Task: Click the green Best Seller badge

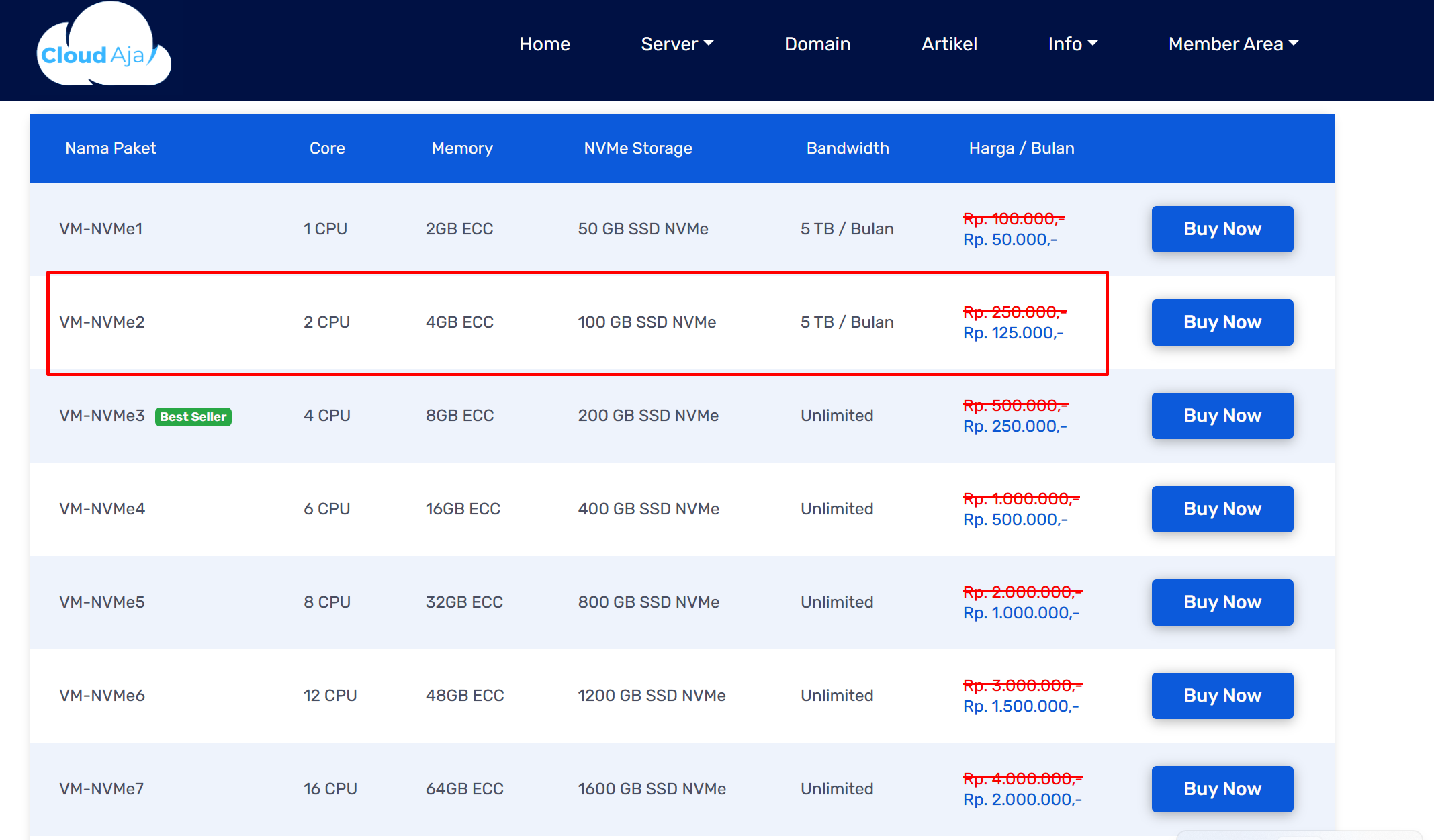Action: 193,417
